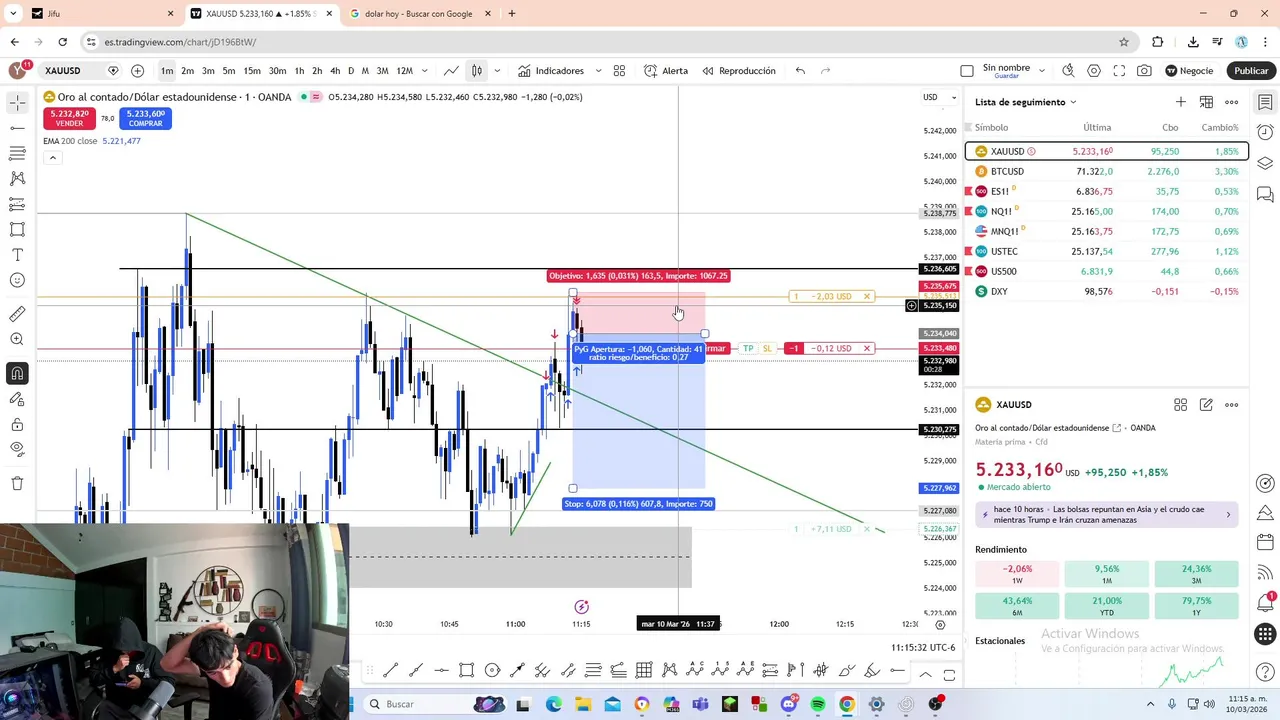Select the 1m timeframe
This screenshot has height=720, width=1280.
coord(166,71)
